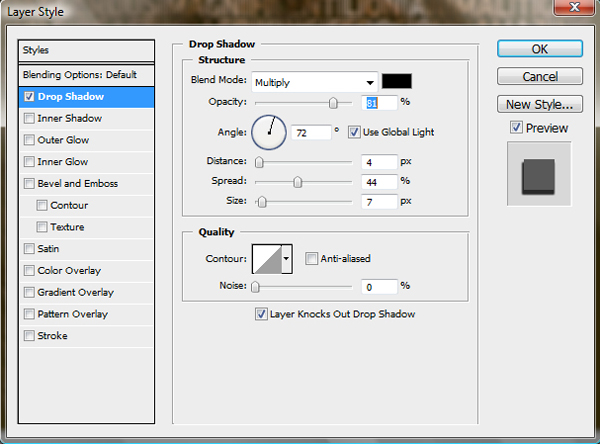Open the Inner Glow settings label
Image resolution: width=600 pixels, height=444 pixels.
(63, 162)
